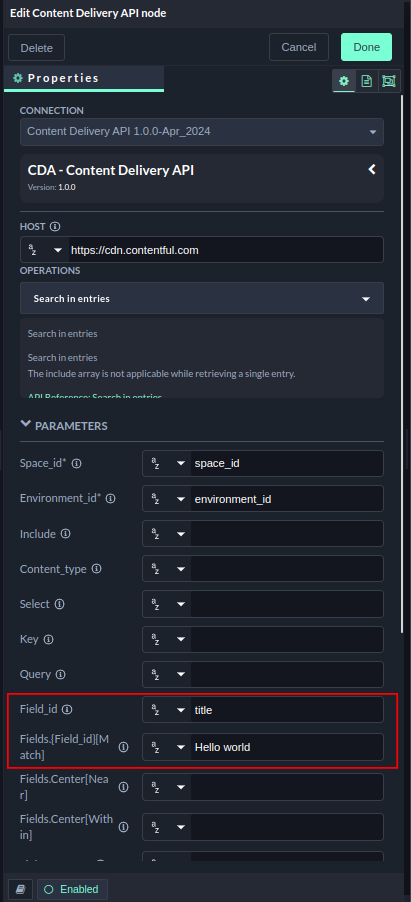Screen dimensions: 411x902
Task: Click the empty Content_type input field
Action: [x=287, y=569]
